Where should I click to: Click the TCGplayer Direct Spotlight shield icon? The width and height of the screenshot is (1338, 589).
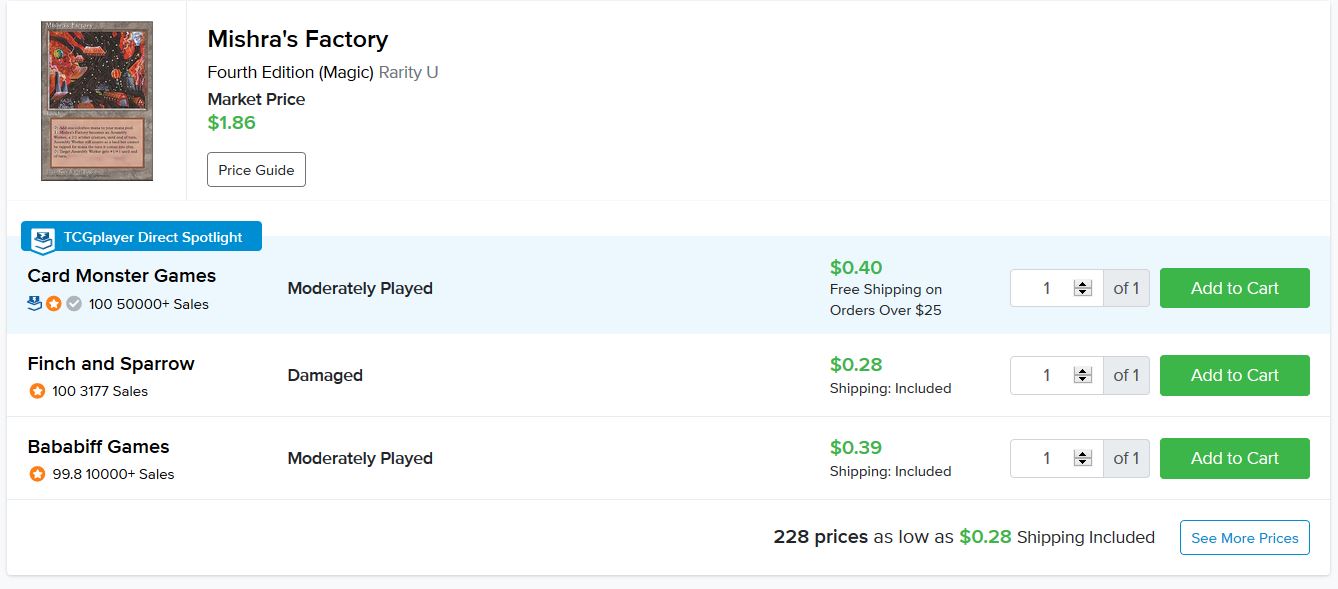(x=42, y=240)
